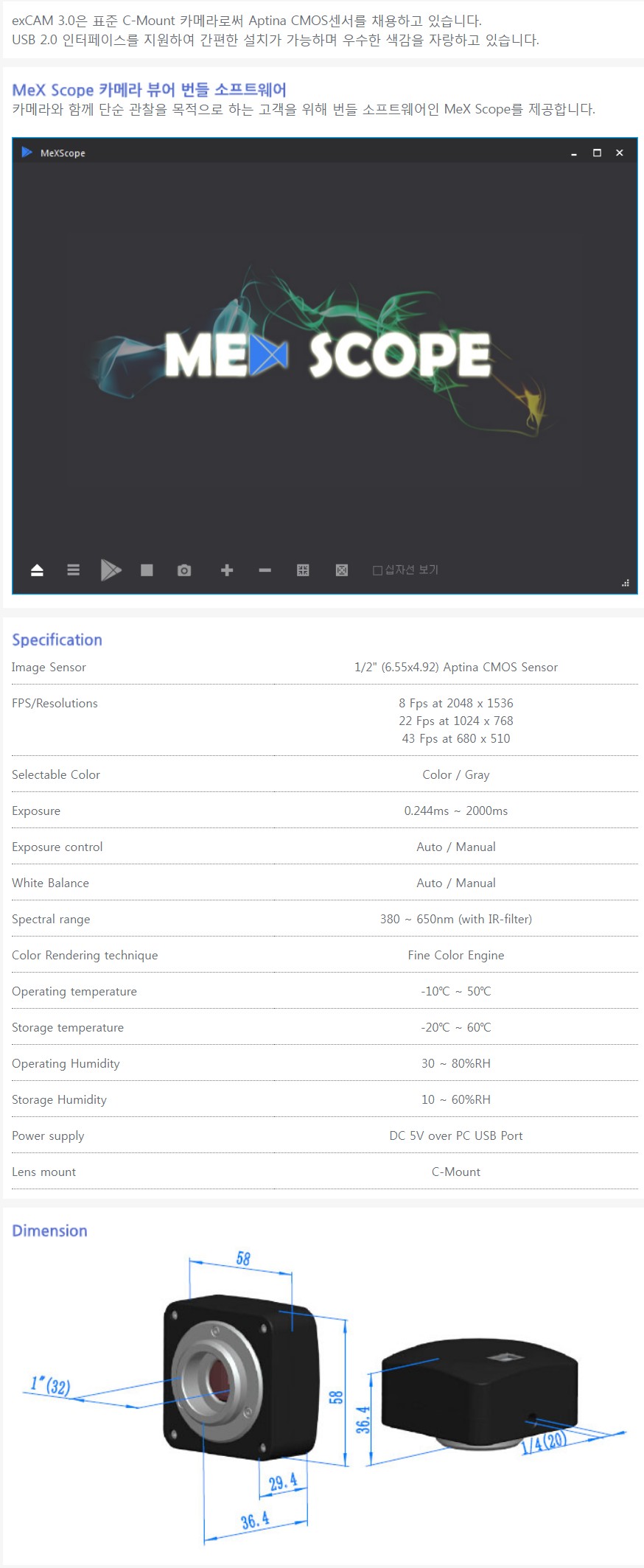Click the 'Storage temperature' label
Screen dimensions: 644x1568
coord(68,1027)
